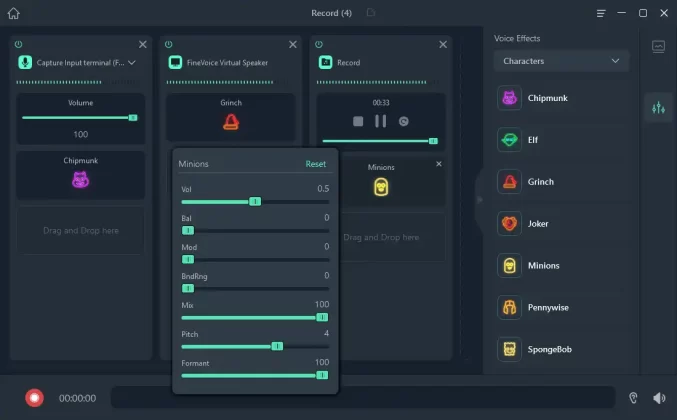Toggle power for Capture Input terminal module

click(x=19, y=44)
